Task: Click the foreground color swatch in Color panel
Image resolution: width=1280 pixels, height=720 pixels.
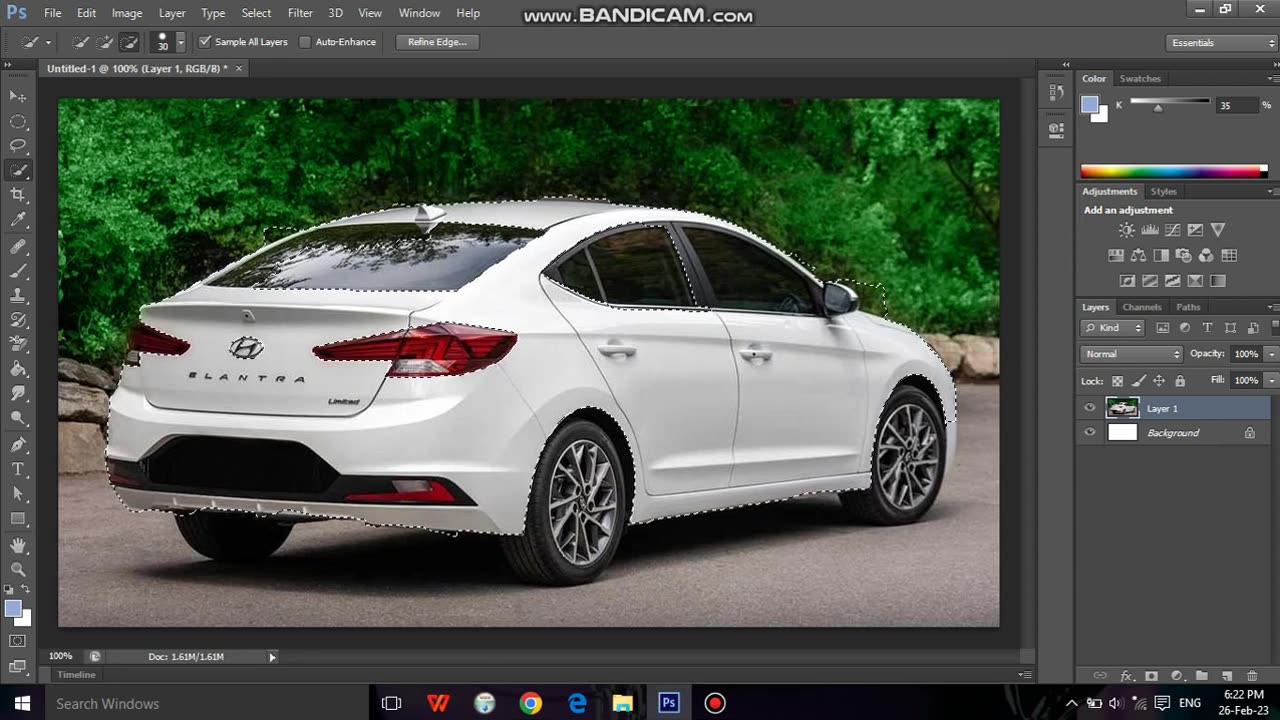Action: click(x=1089, y=104)
